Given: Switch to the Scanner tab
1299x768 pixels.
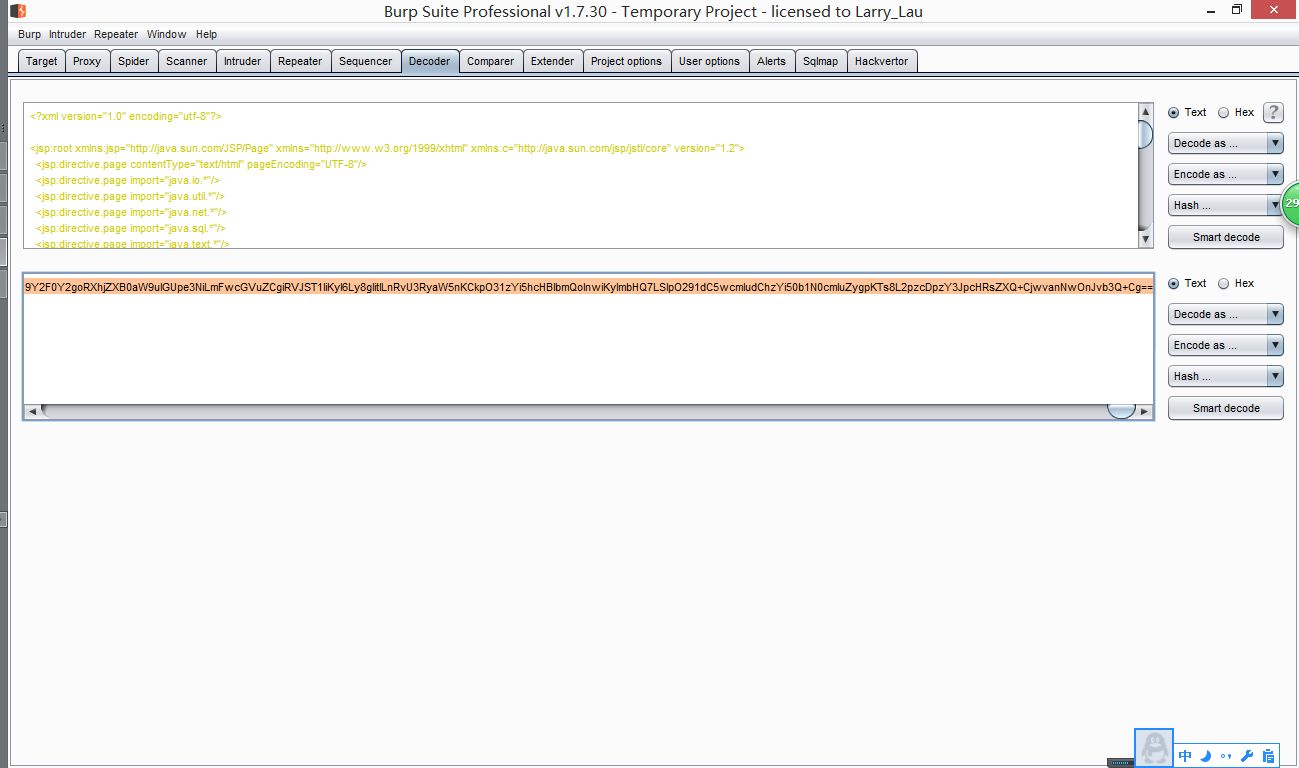Looking at the screenshot, I should 187,61.
